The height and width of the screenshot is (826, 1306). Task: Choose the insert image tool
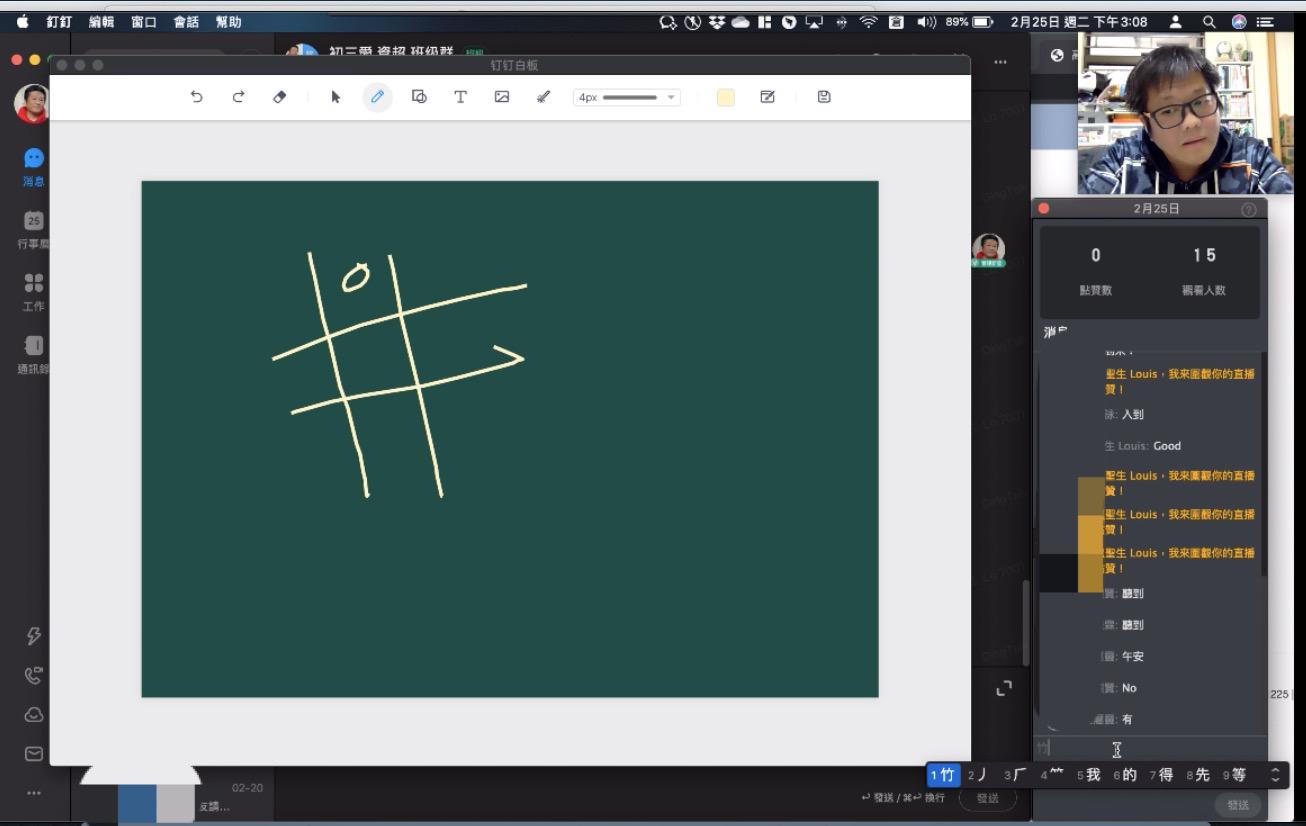point(502,97)
